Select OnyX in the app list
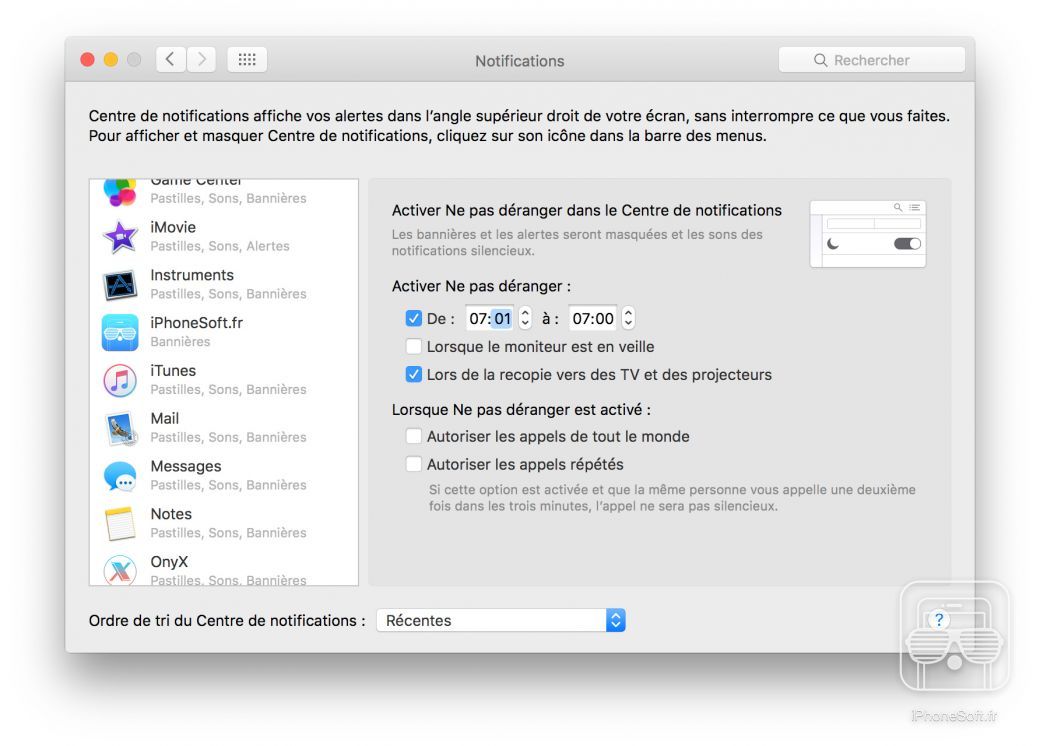This screenshot has height=746, width=1040. 224,569
